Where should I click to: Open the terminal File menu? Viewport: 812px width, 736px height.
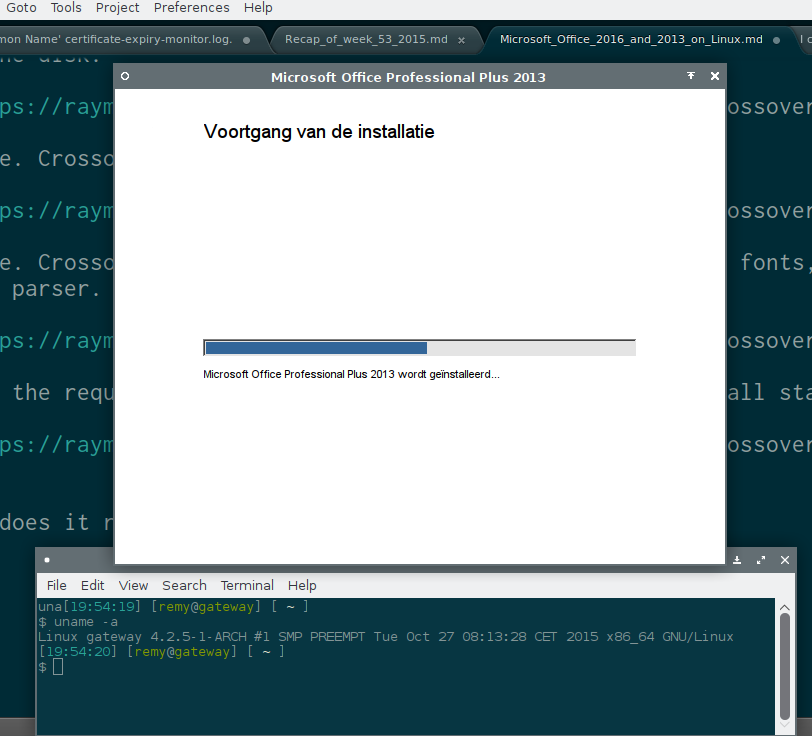tap(56, 585)
